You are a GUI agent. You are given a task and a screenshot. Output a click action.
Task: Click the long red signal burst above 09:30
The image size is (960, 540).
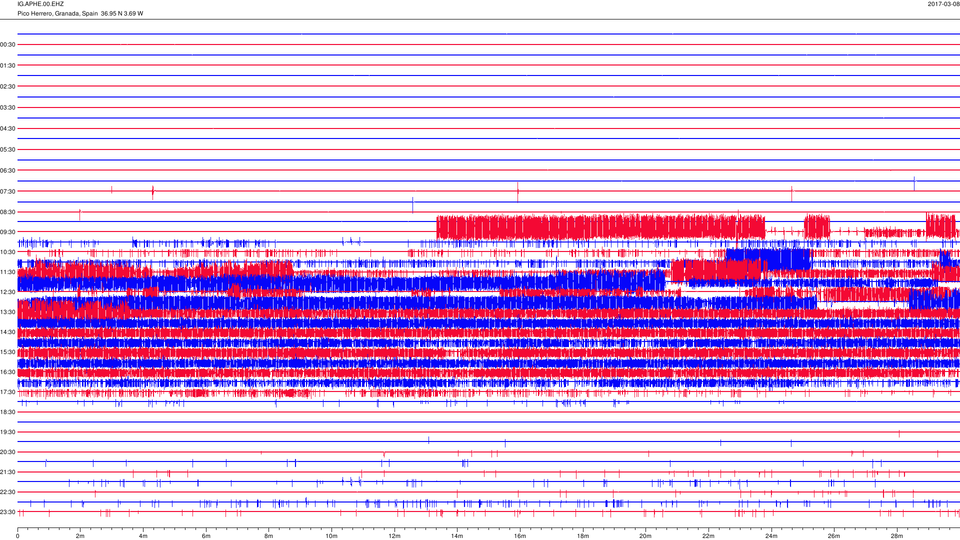[x=601, y=227]
